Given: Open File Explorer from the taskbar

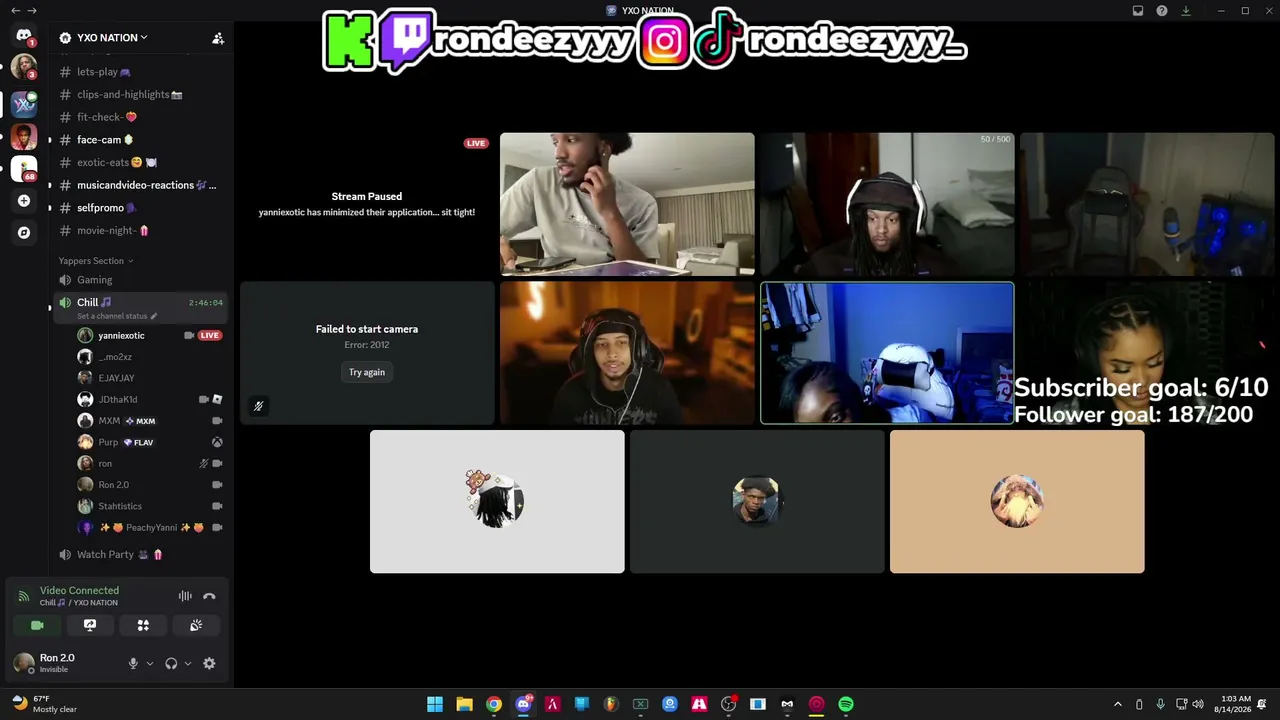Looking at the screenshot, I should click(464, 704).
